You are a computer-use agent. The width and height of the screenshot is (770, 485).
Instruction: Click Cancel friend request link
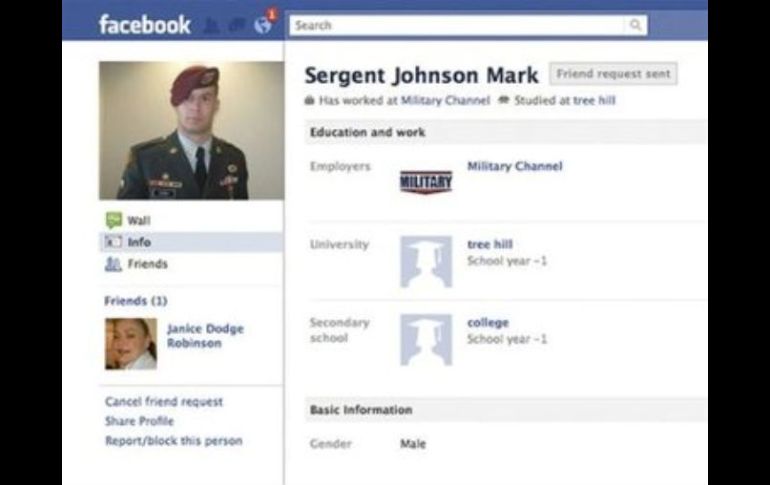click(x=164, y=402)
